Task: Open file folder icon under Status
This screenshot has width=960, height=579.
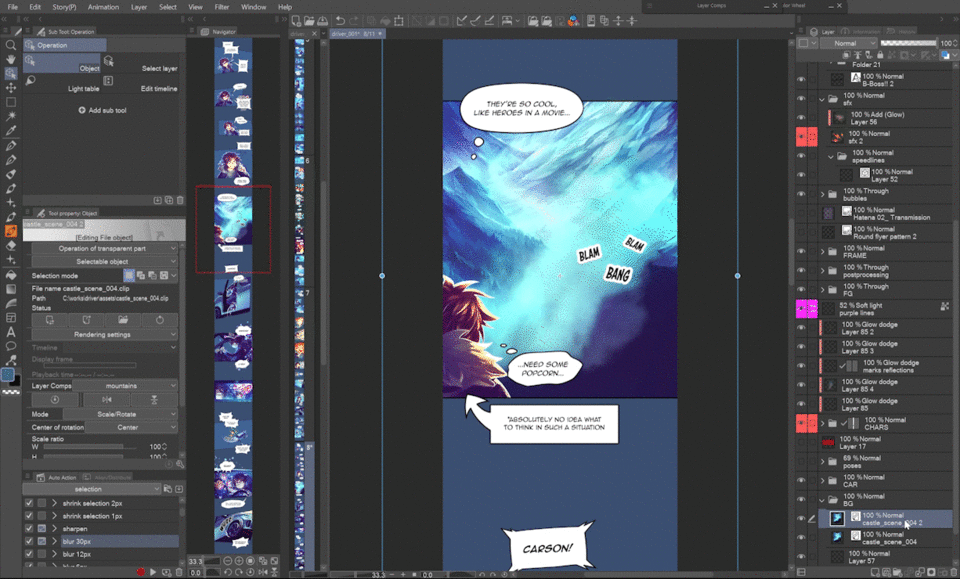Action: click(123, 319)
